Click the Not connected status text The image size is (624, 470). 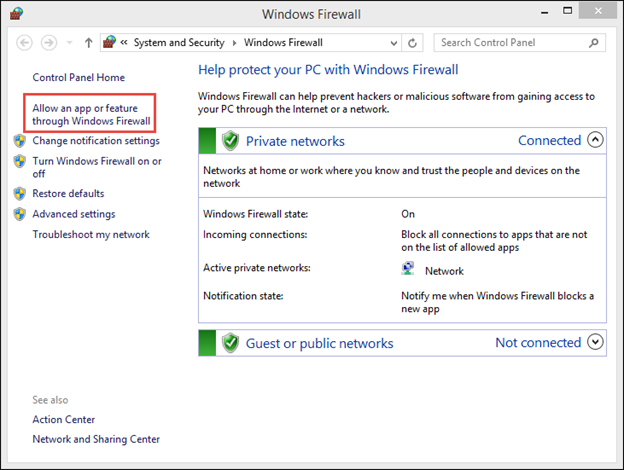click(538, 343)
